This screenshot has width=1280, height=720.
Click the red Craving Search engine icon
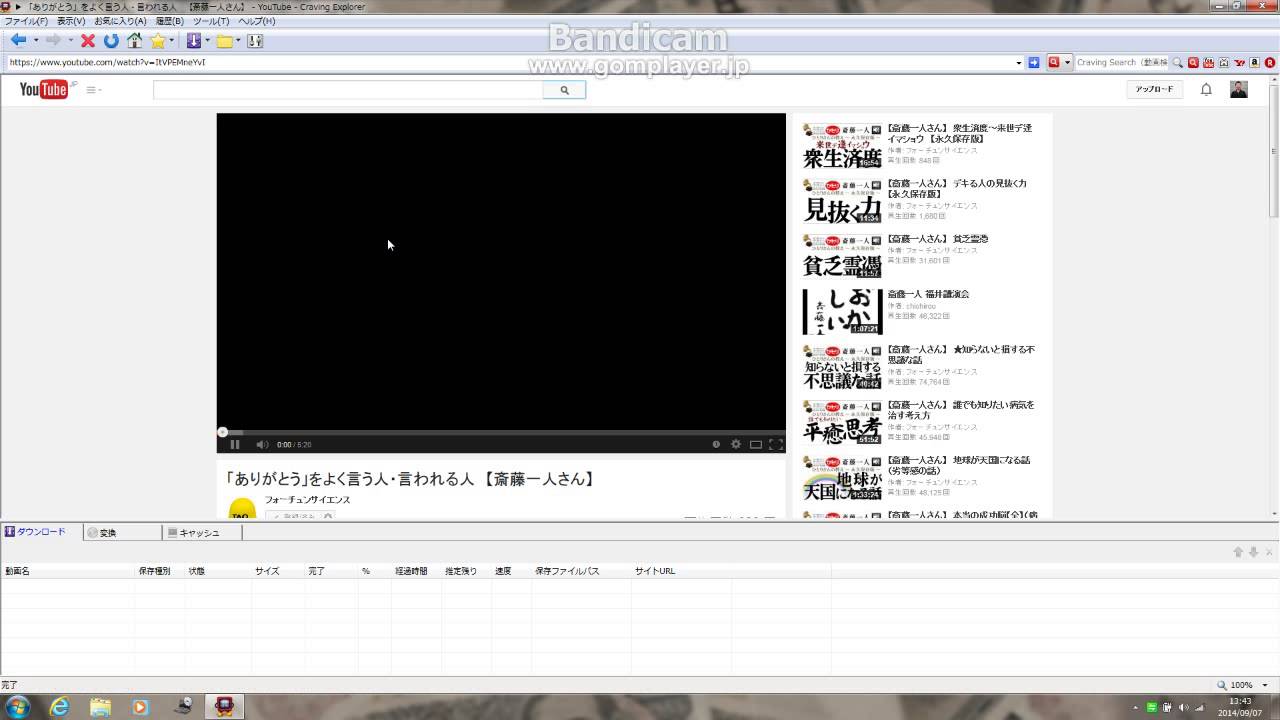tap(1053, 62)
